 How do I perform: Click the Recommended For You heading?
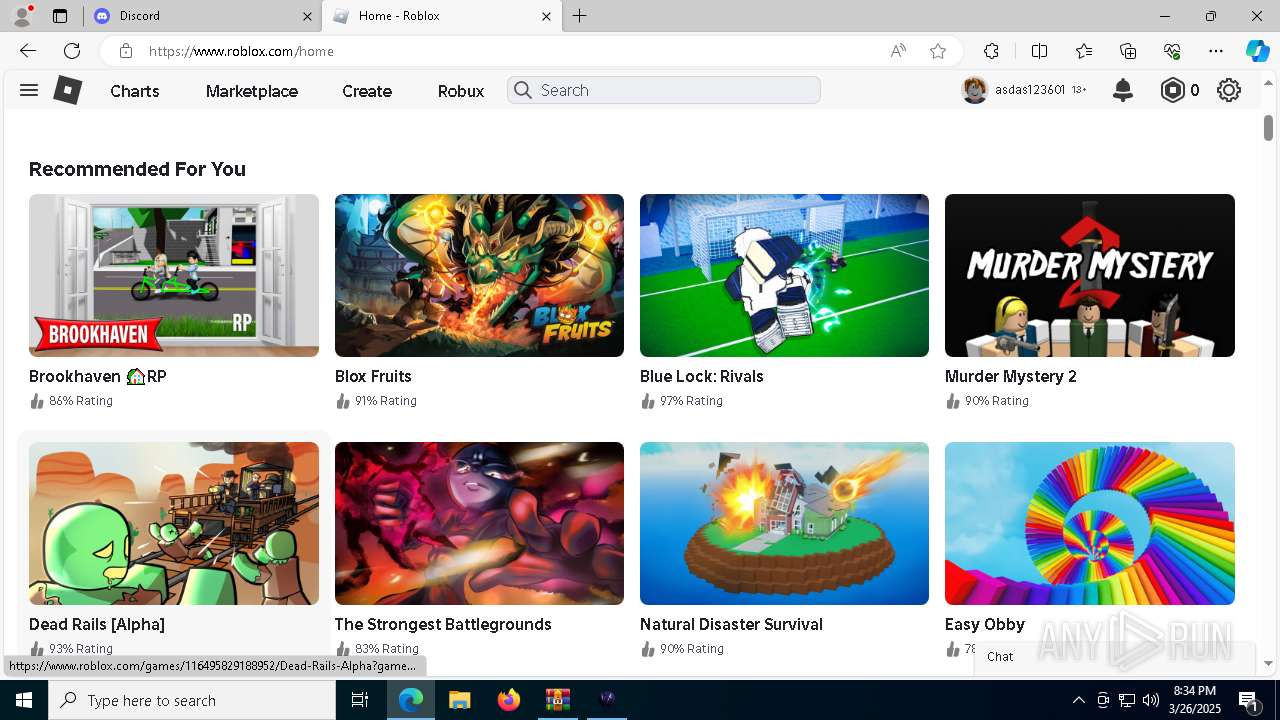coord(137,169)
